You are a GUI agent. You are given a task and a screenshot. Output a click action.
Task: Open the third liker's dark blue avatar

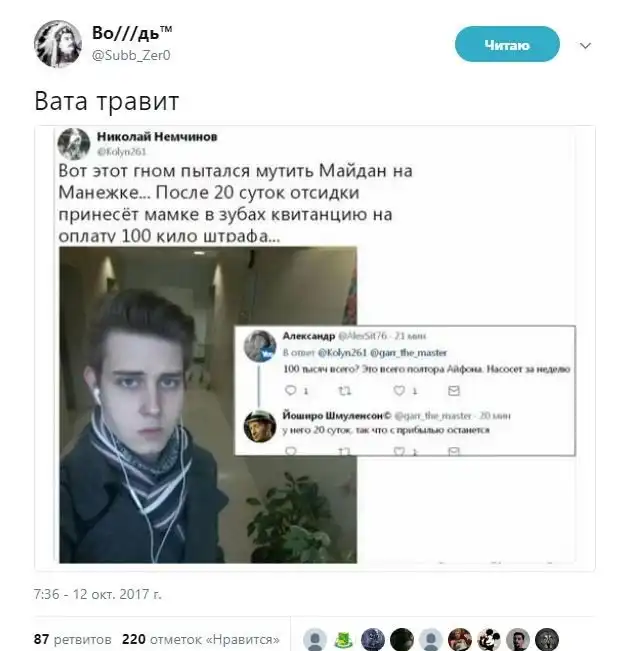(373, 640)
